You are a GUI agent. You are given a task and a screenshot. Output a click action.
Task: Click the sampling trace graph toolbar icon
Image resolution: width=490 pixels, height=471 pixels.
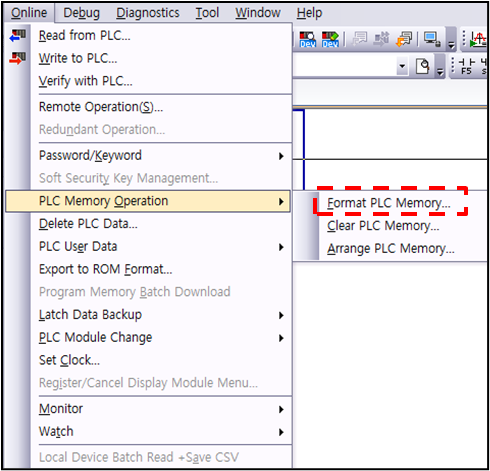pos(478,39)
